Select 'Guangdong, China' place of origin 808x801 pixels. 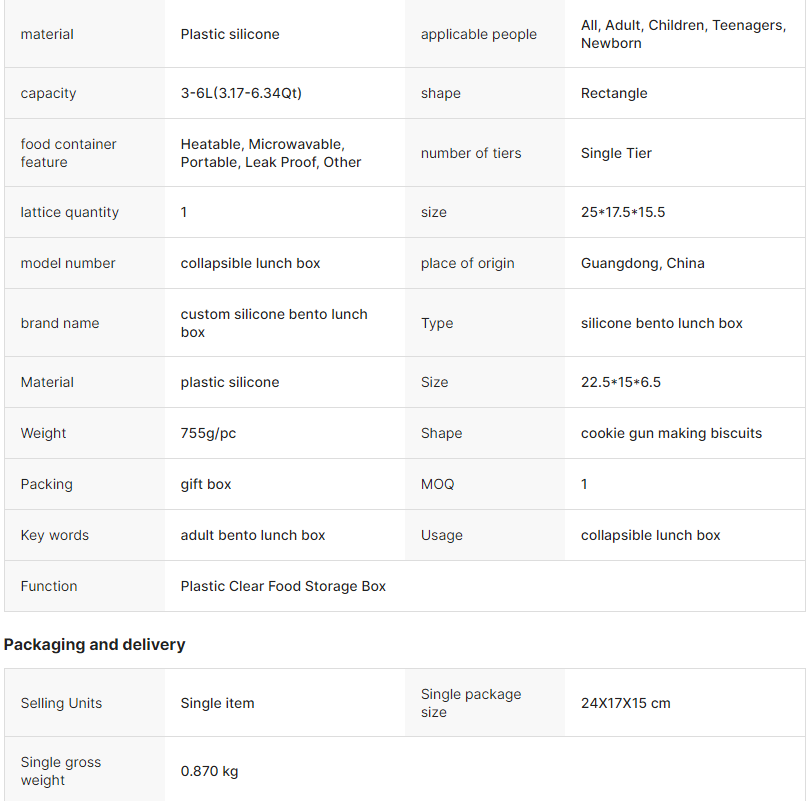(x=642, y=263)
